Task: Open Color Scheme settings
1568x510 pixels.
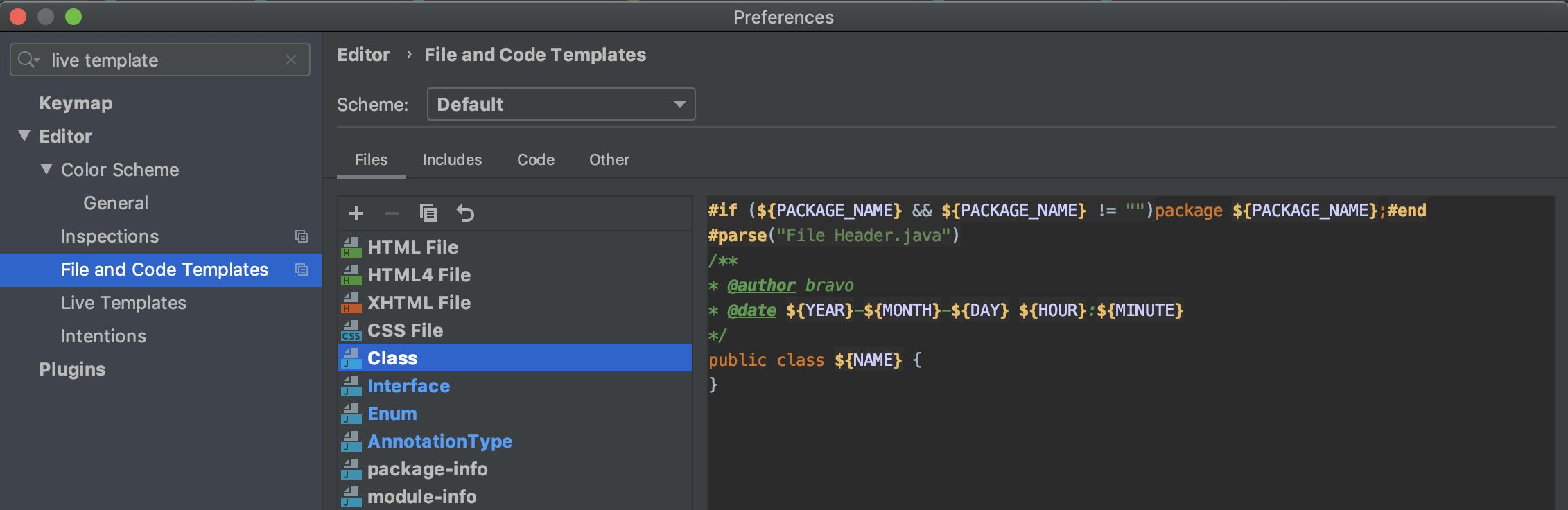Action: tap(120, 170)
